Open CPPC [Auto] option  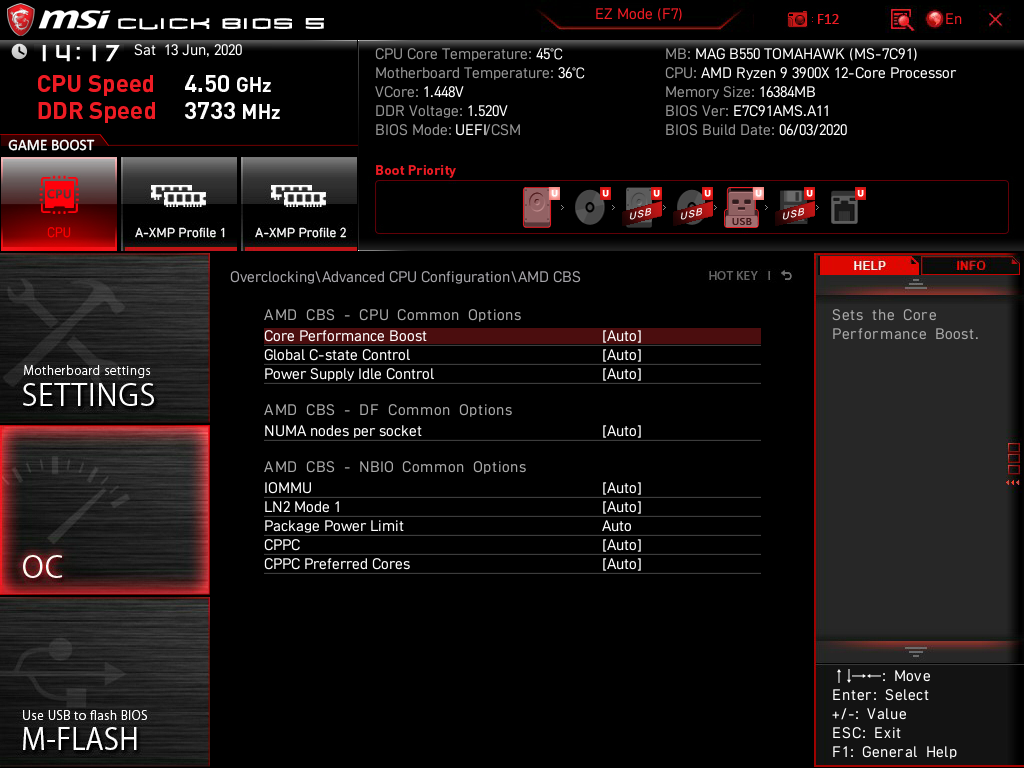click(x=512, y=545)
